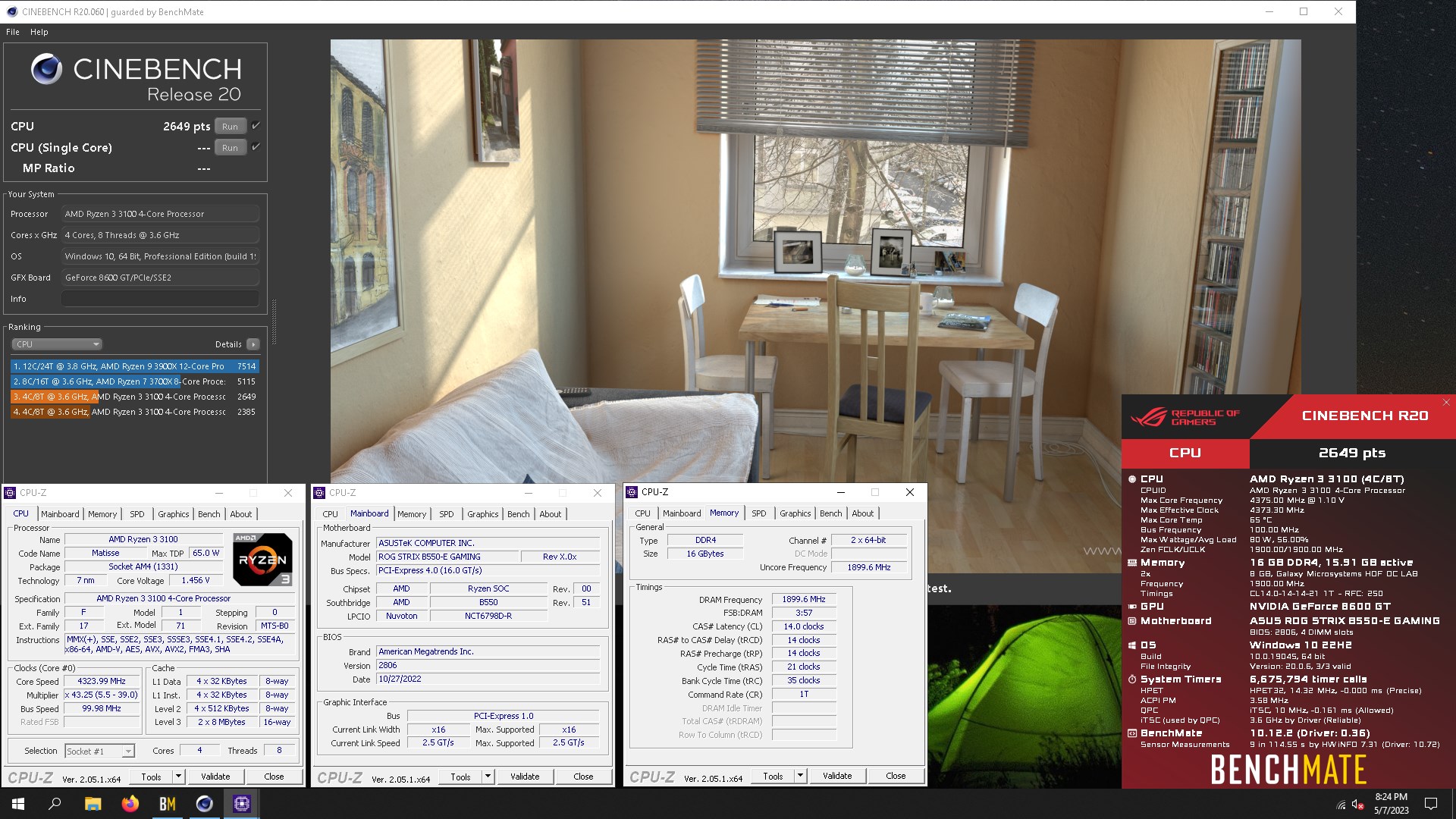Viewport: 1456px width, 819px height.
Task: Click the panel splitter grip beside system info
Action: [274, 322]
